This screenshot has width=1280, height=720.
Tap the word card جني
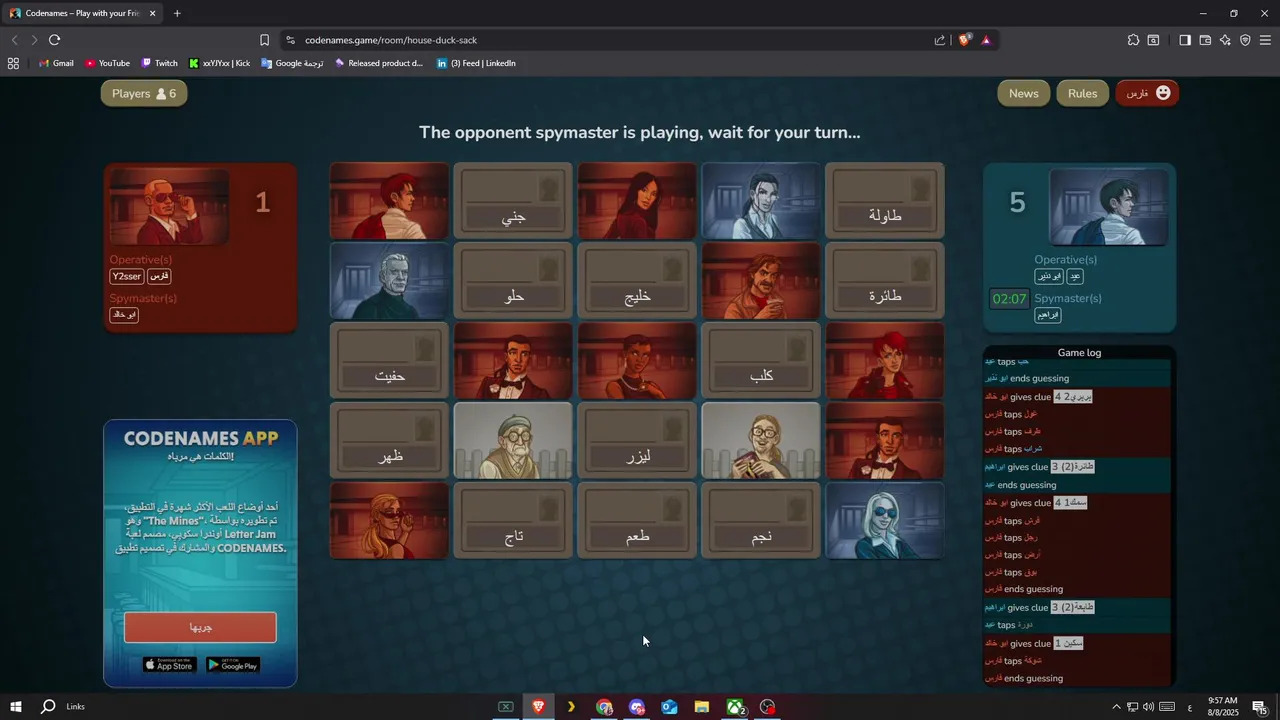pos(513,201)
